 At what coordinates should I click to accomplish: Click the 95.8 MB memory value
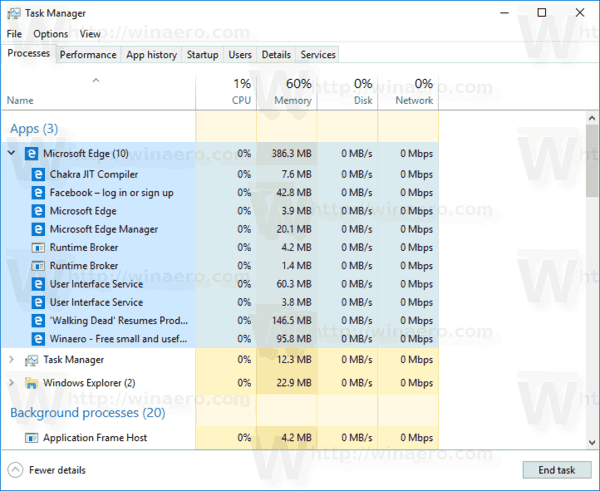click(294, 339)
